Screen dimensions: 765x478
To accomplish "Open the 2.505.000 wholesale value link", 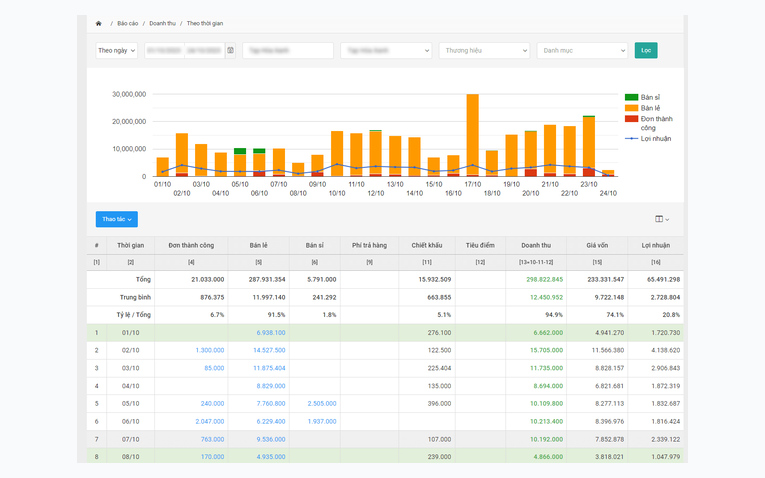I will coord(322,403).
